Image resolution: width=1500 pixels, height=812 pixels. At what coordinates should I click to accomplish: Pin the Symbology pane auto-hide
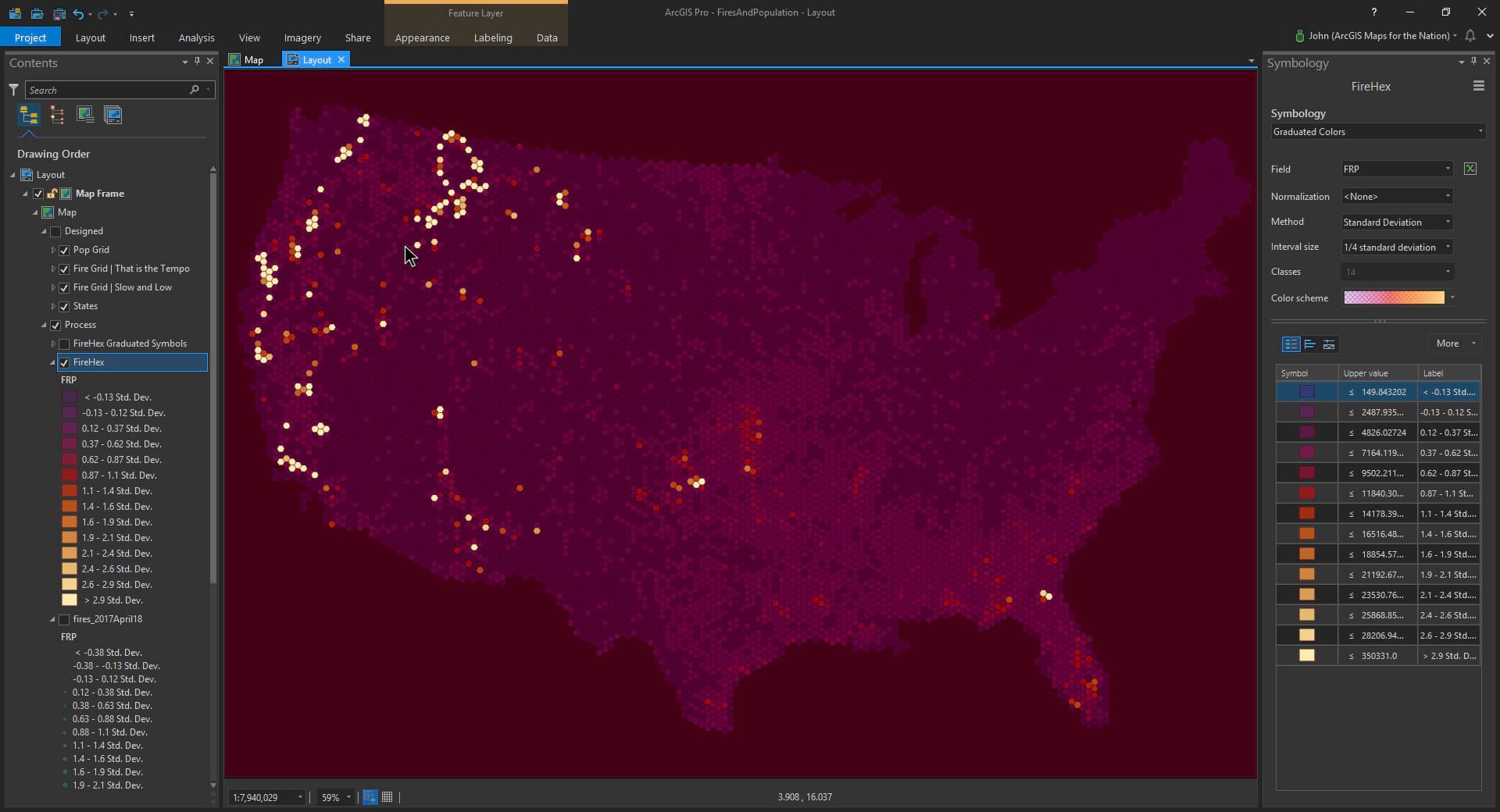click(1473, 62)
